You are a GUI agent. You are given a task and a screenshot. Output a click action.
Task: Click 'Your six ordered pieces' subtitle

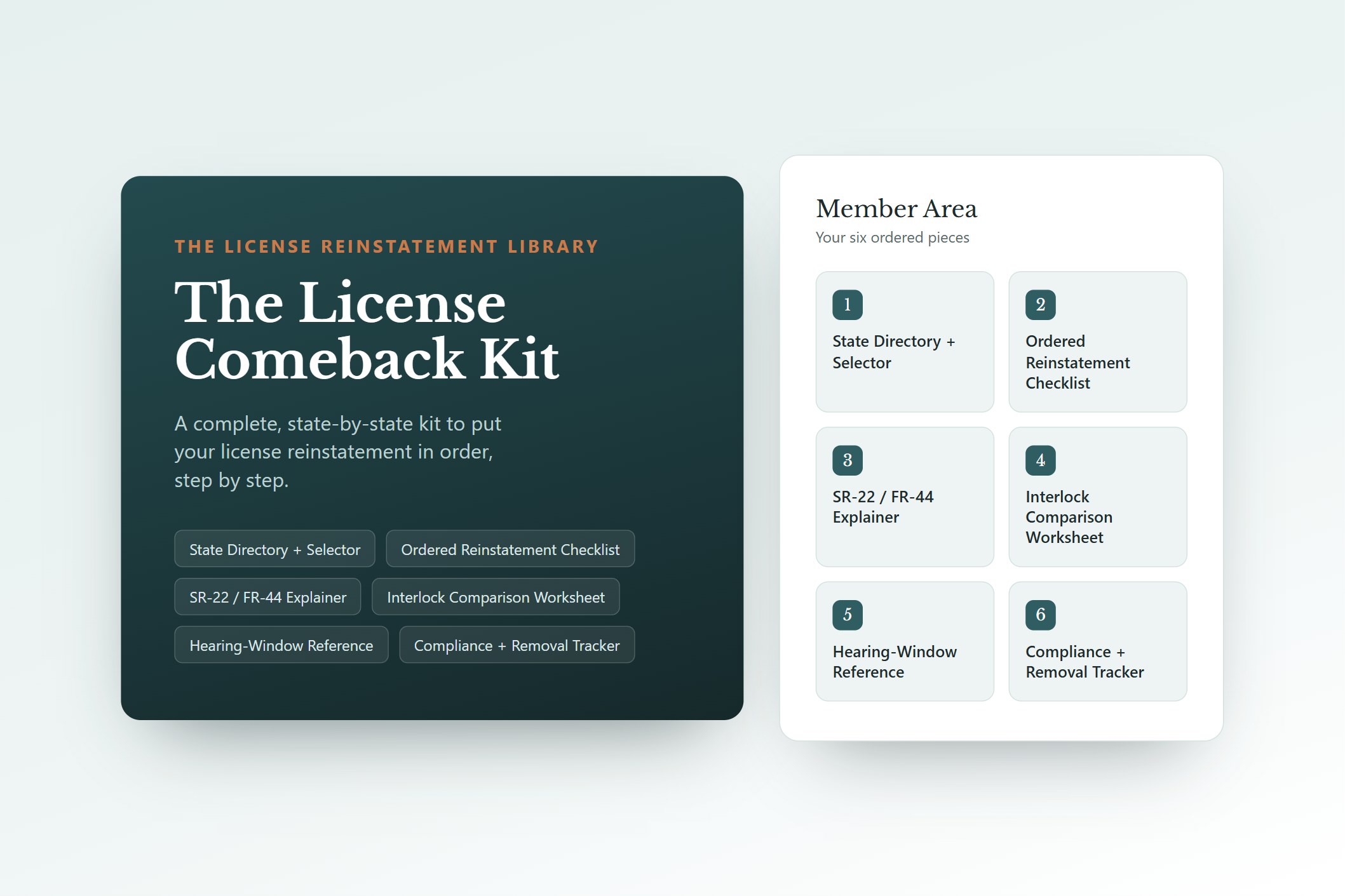(x=893, y=237)
